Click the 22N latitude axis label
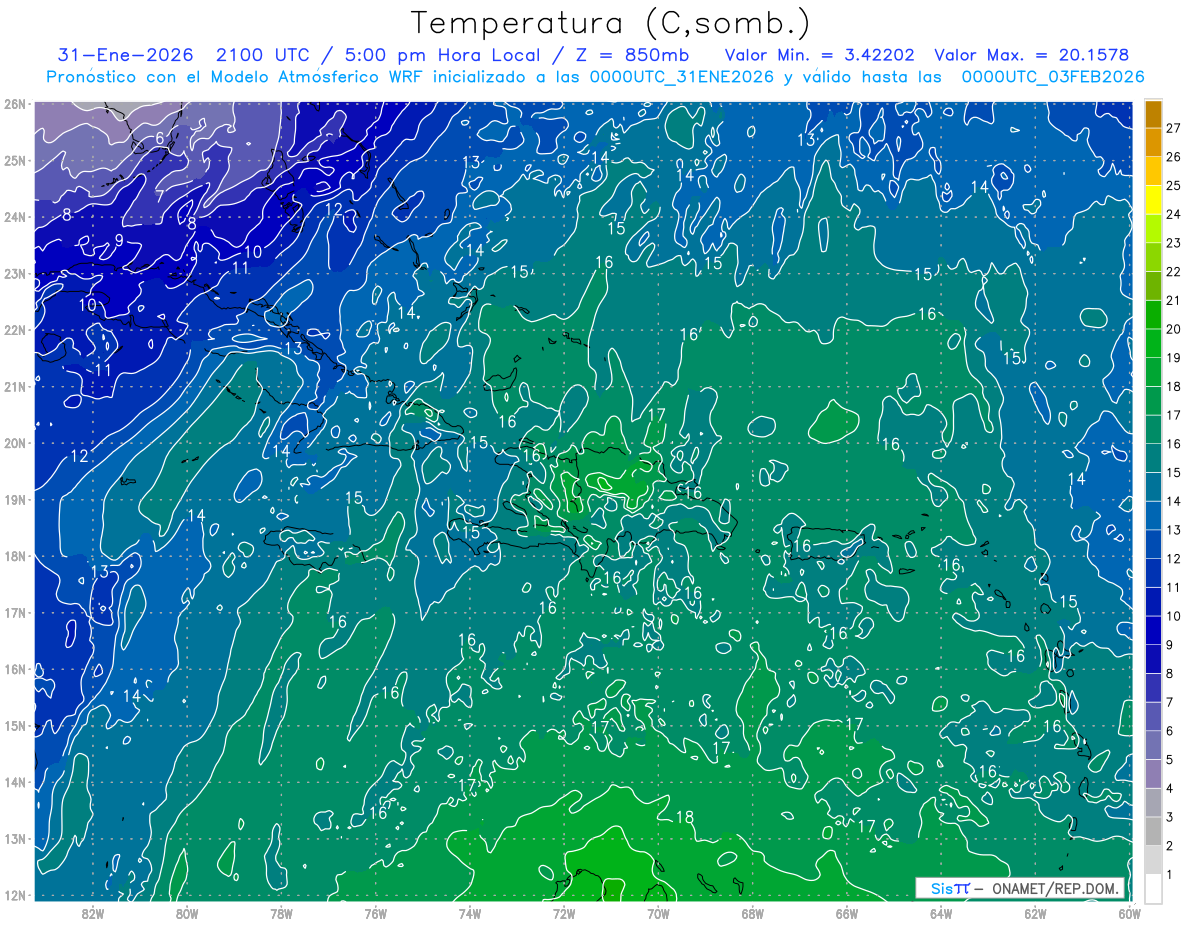This screenshot has height=927, width=1200. point(14,330)
